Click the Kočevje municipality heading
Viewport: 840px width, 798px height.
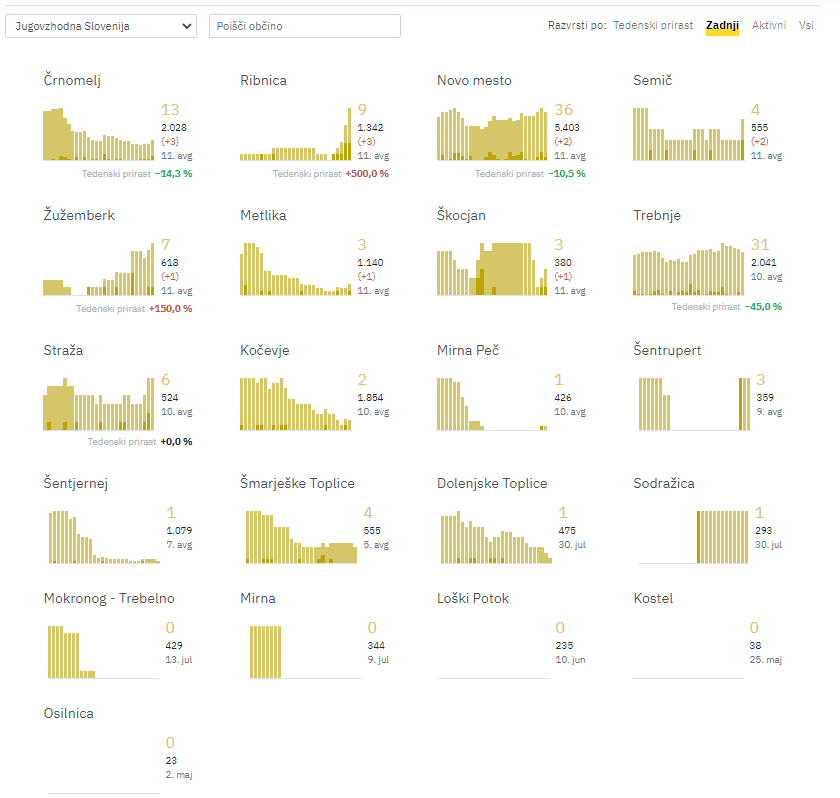click(x=265, y=350)
